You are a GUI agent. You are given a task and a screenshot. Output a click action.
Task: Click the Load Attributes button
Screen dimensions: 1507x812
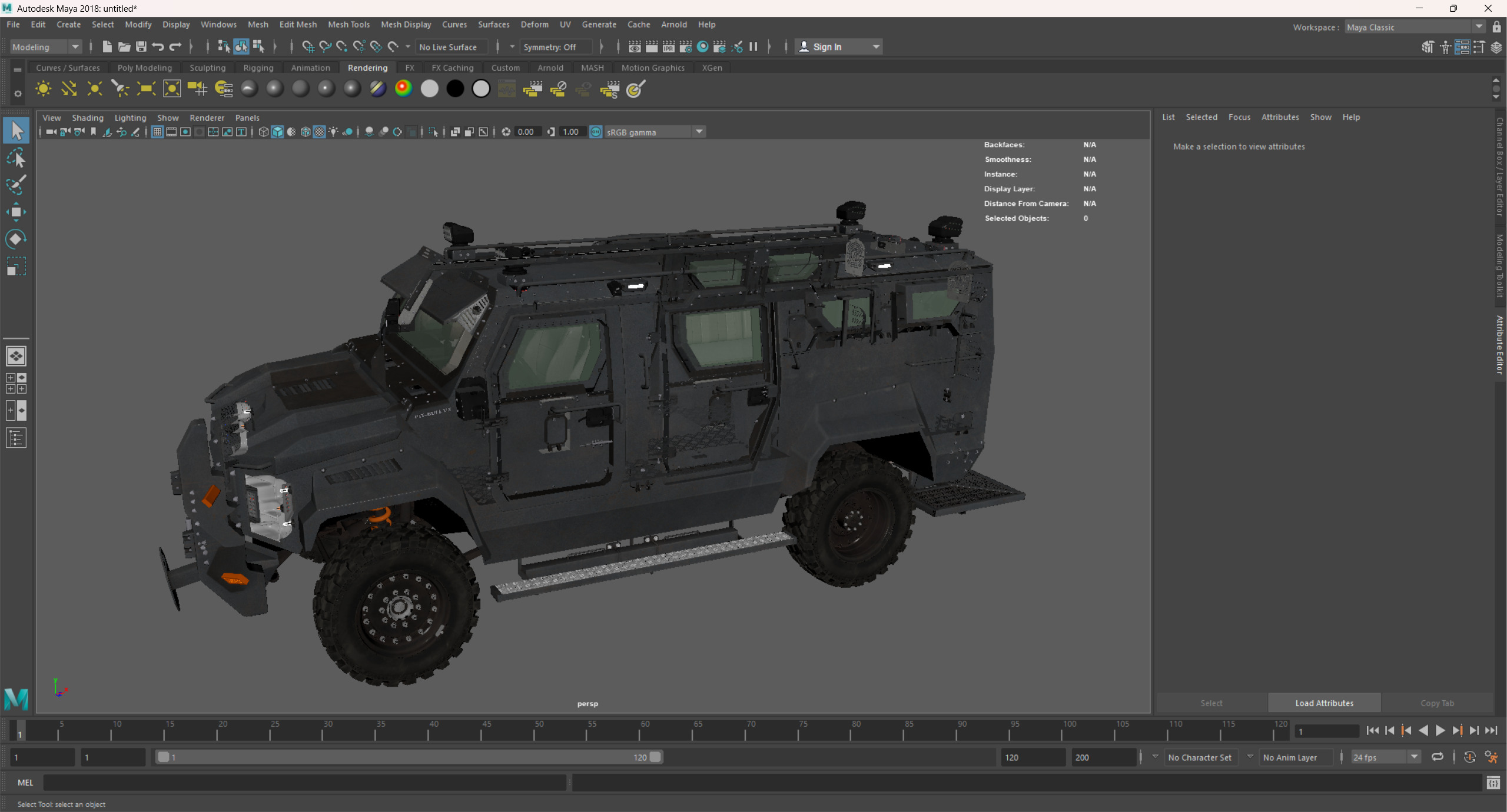pos(1324,703)
